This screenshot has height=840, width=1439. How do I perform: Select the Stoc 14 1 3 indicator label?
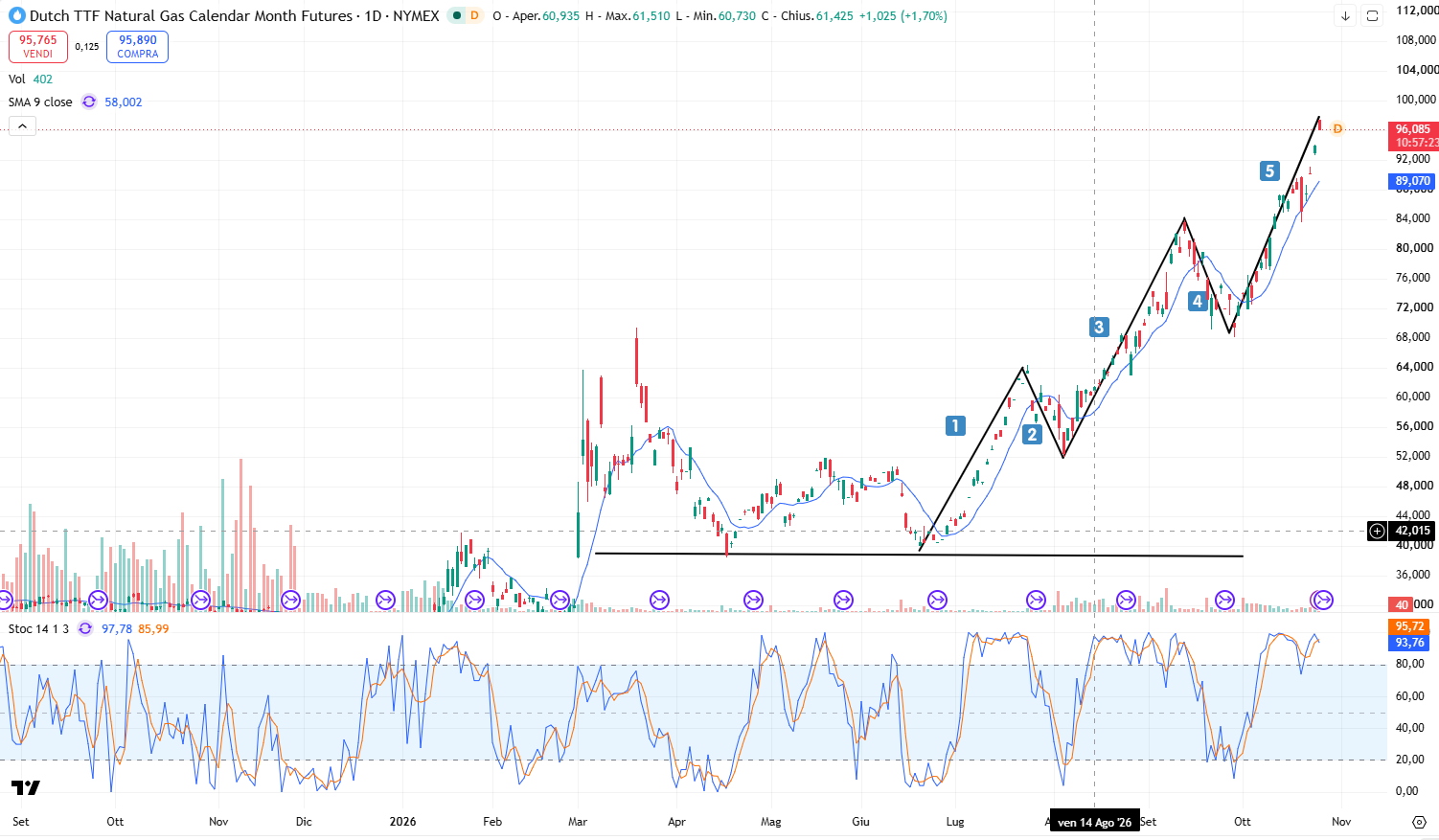click(38, 628)
